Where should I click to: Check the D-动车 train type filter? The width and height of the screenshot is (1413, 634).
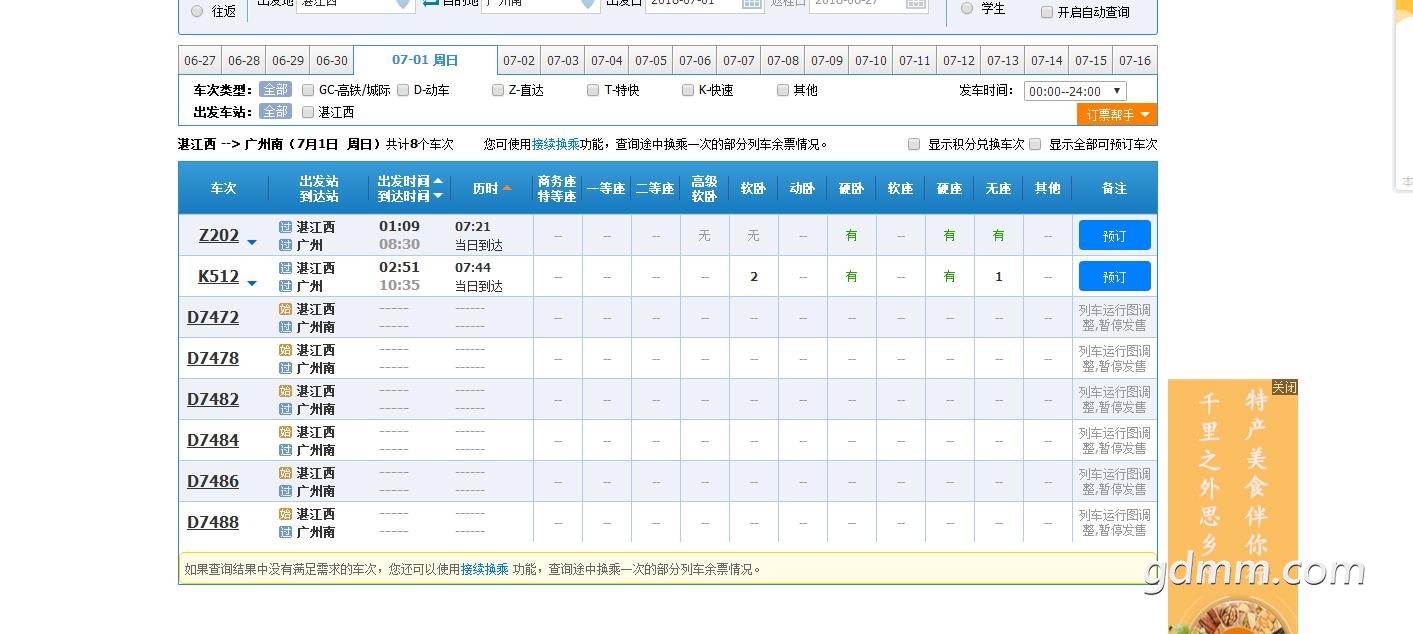tap(403, 90)
